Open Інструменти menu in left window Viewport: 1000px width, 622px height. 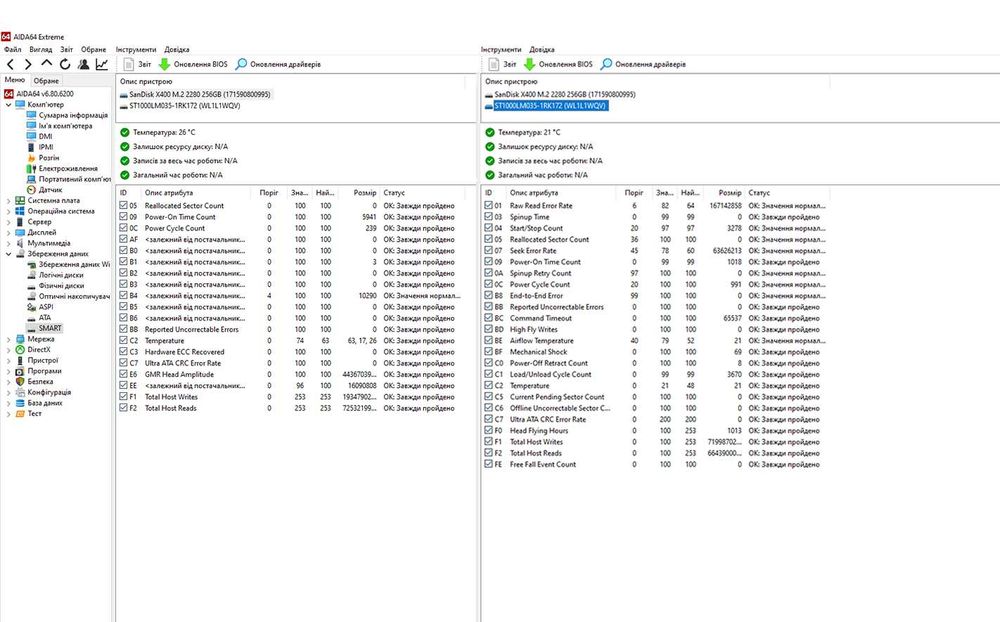(x=136, y=49)
